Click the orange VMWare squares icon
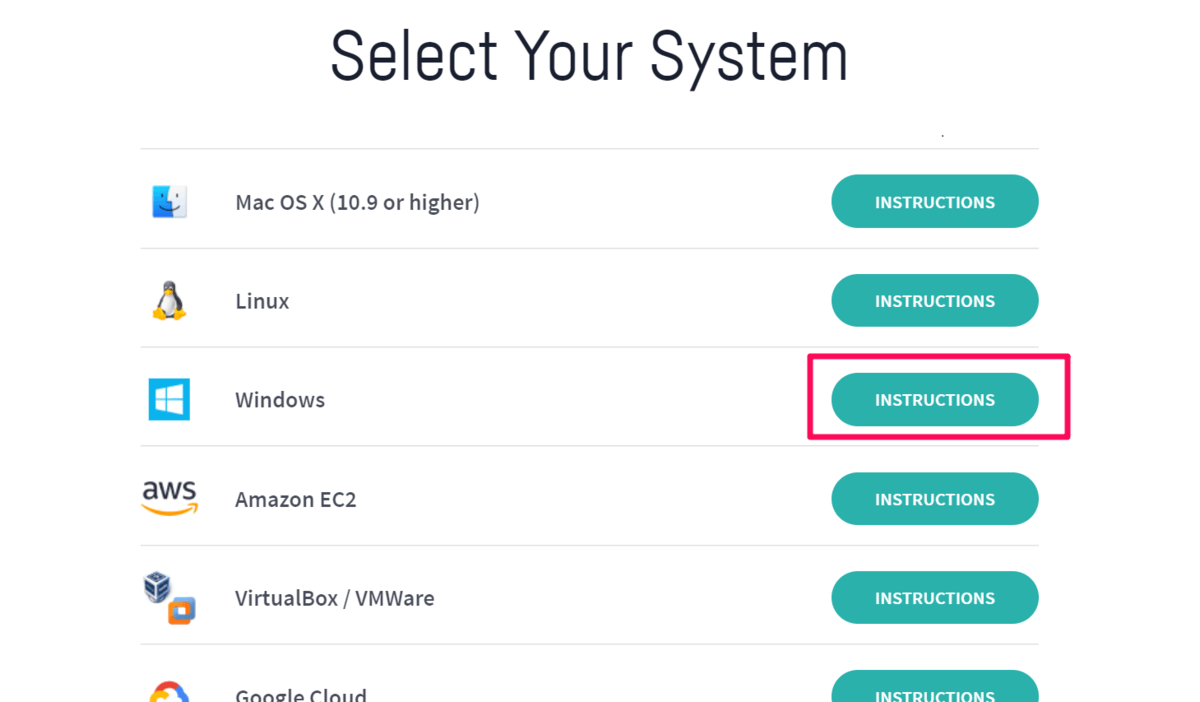The height and width of the screenshot is (702, 1200). (x=181, y=609)
